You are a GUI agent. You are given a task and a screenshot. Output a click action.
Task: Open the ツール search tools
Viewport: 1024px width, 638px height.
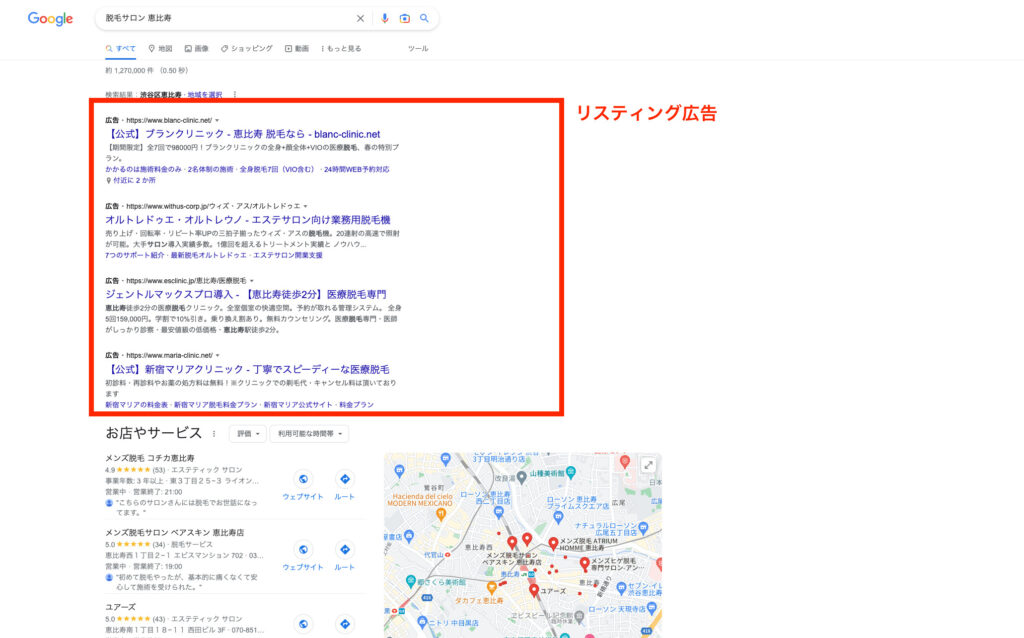pos(418,48)
